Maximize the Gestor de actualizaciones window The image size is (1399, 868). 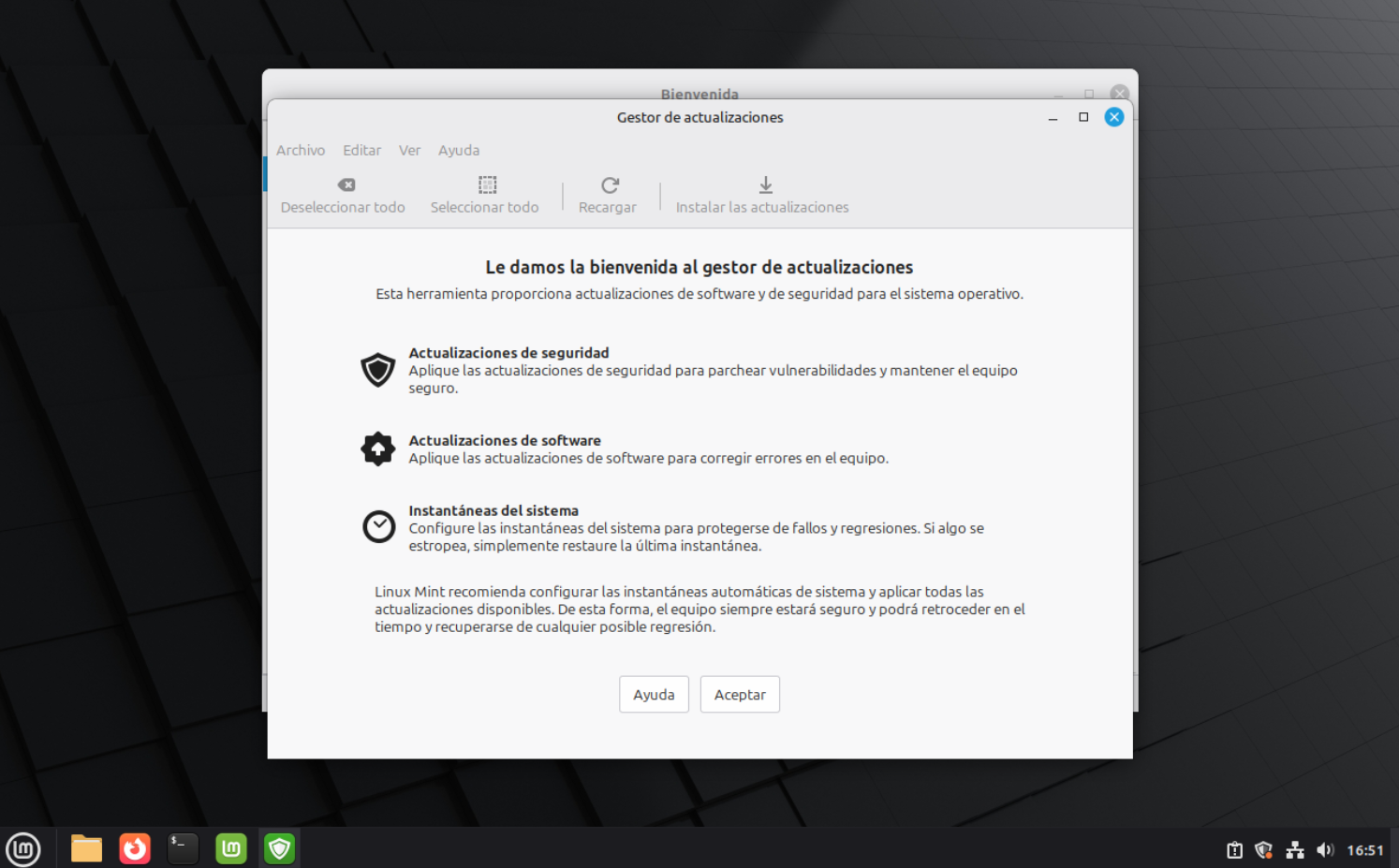tap(1083, 117)
